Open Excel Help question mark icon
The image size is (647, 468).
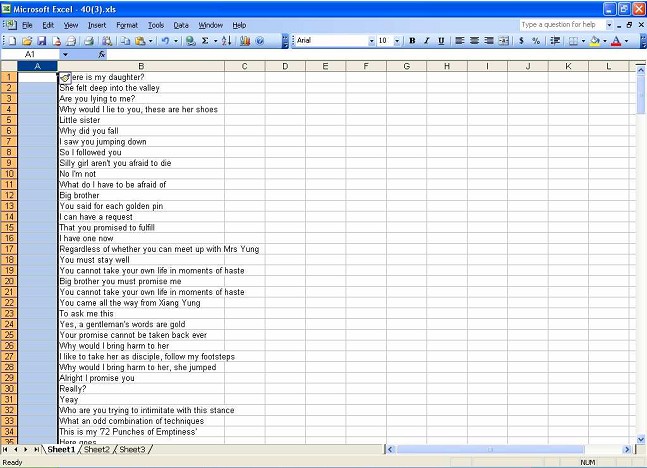coord(260,40)
